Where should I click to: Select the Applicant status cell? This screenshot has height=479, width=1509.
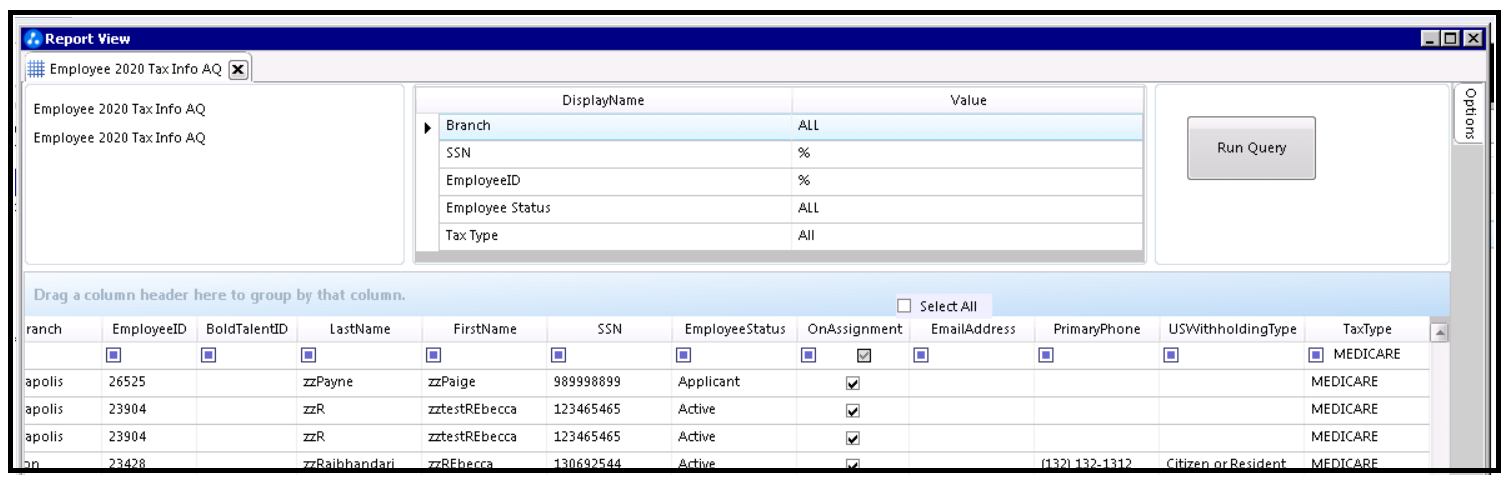735,382
